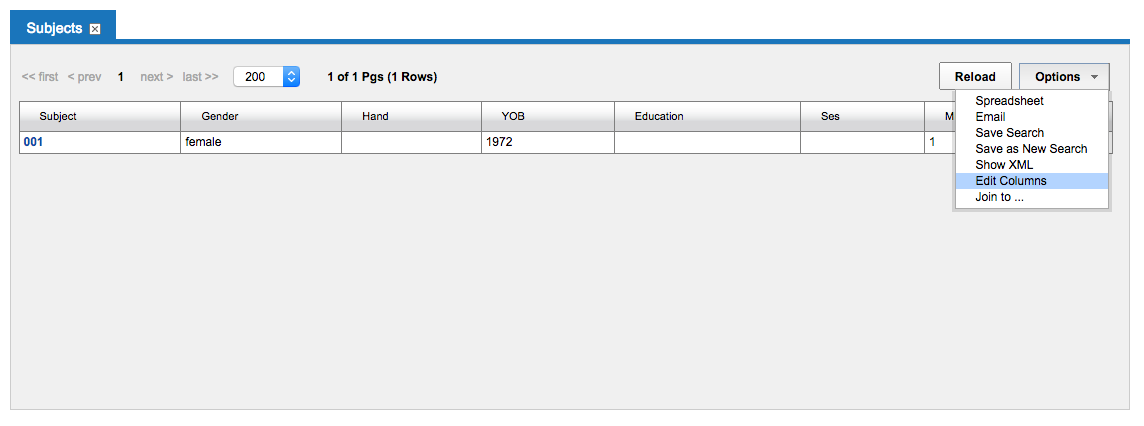Viewport: 1144px width, 426px height.
Task: Choose Spreadsheet from the Options menu
Action: 1009,101
